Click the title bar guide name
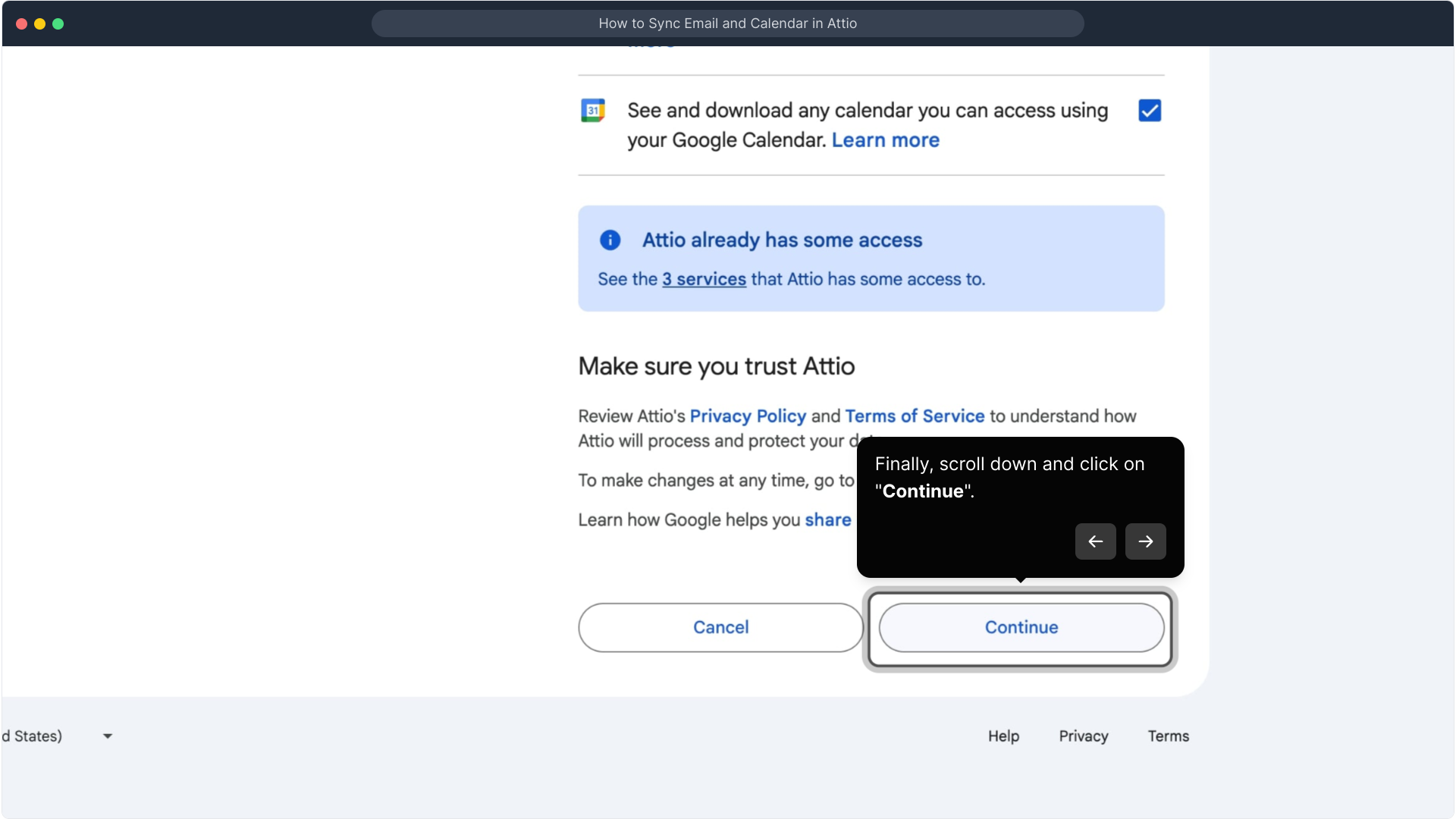 (727, 24)
